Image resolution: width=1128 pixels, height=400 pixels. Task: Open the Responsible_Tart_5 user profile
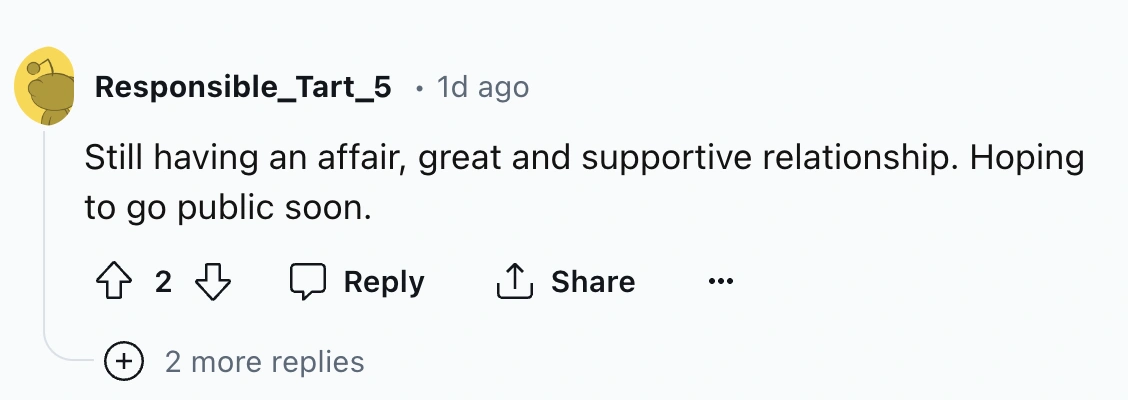243,88
